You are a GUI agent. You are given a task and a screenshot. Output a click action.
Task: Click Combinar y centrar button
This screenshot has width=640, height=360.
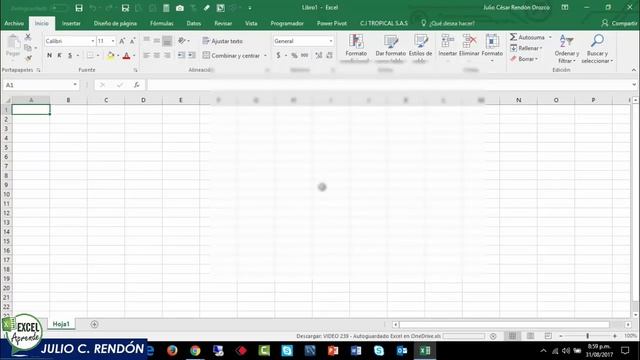click(x=231, y=56)
